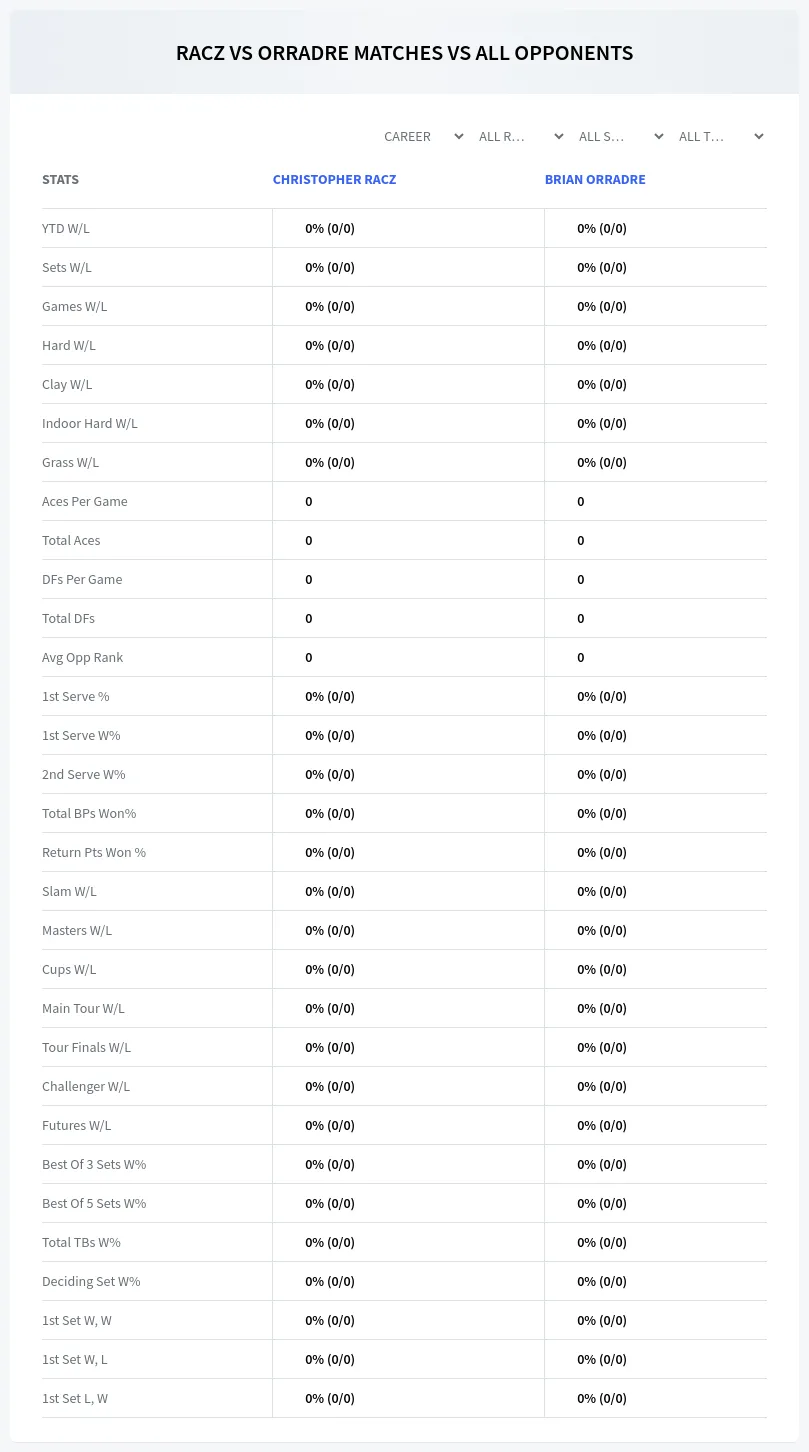Select the Best Of 5 Sets W% label
Screen dimensions: 809x1452
[x=94, y=1203]
